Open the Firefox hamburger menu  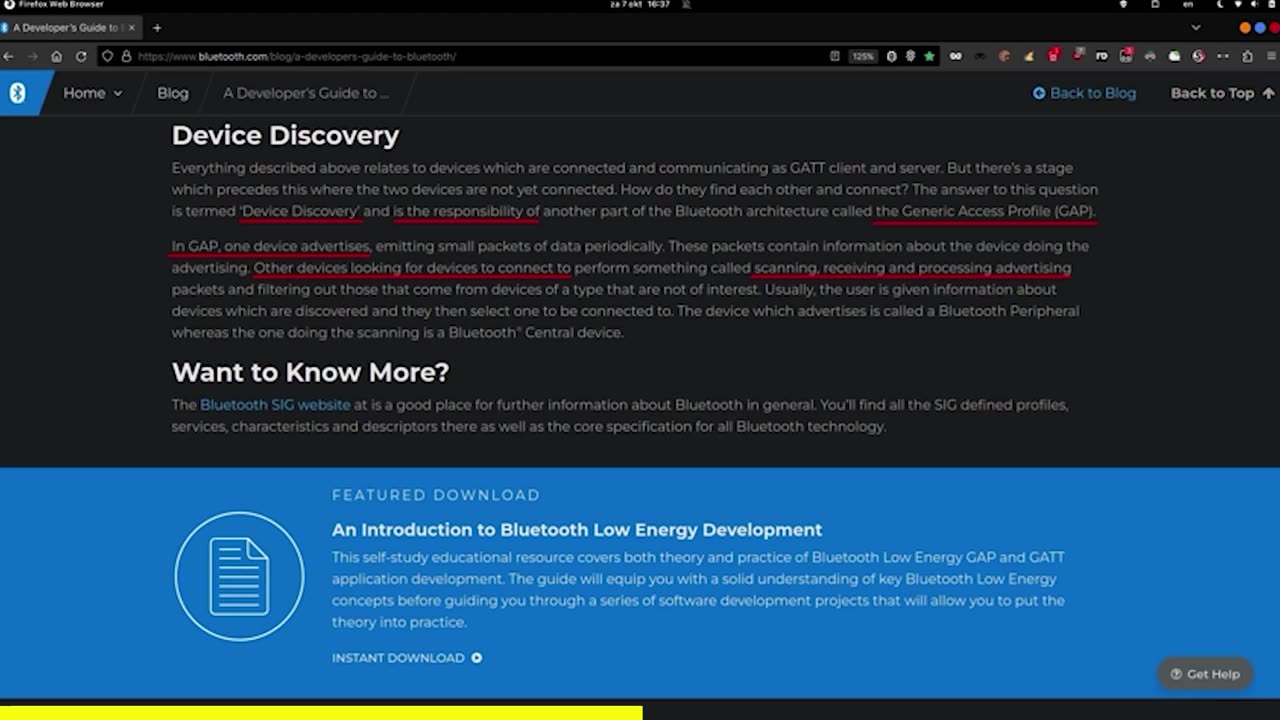click(x=1270, y=56)
